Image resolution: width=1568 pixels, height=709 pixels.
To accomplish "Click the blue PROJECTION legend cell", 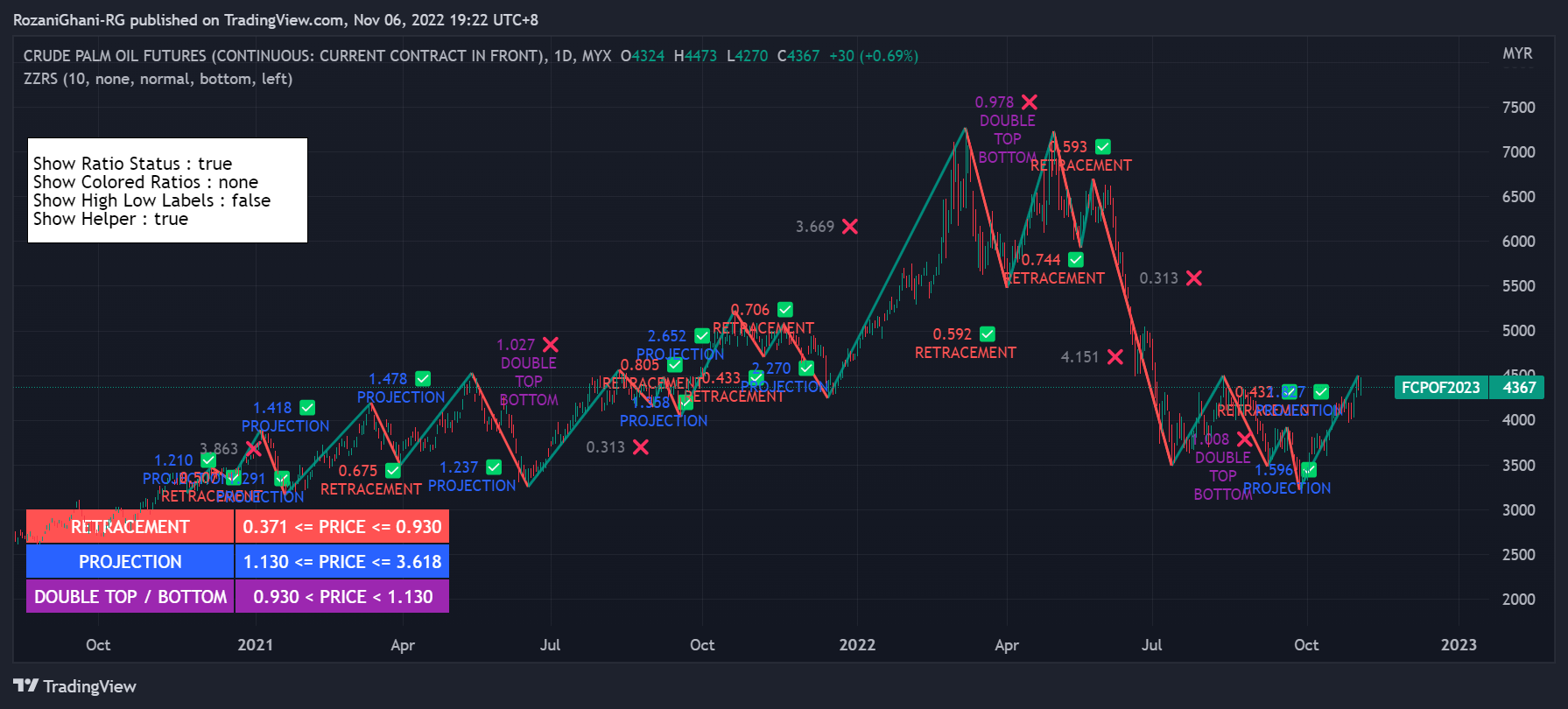I will pyautogui.click(x=130, y=562).
